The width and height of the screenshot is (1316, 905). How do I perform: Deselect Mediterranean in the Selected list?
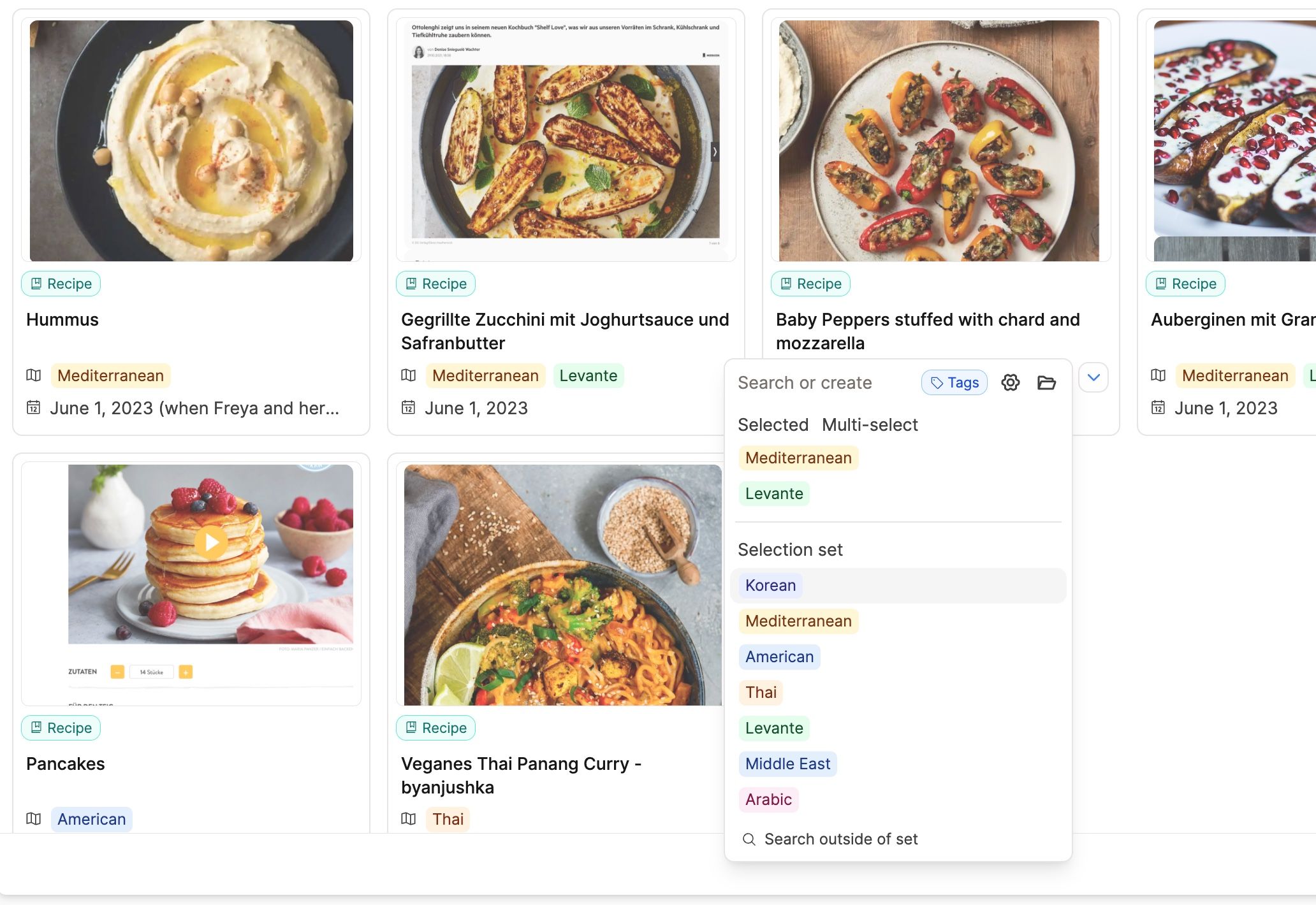pyautogui.click(x=798, y=458)
